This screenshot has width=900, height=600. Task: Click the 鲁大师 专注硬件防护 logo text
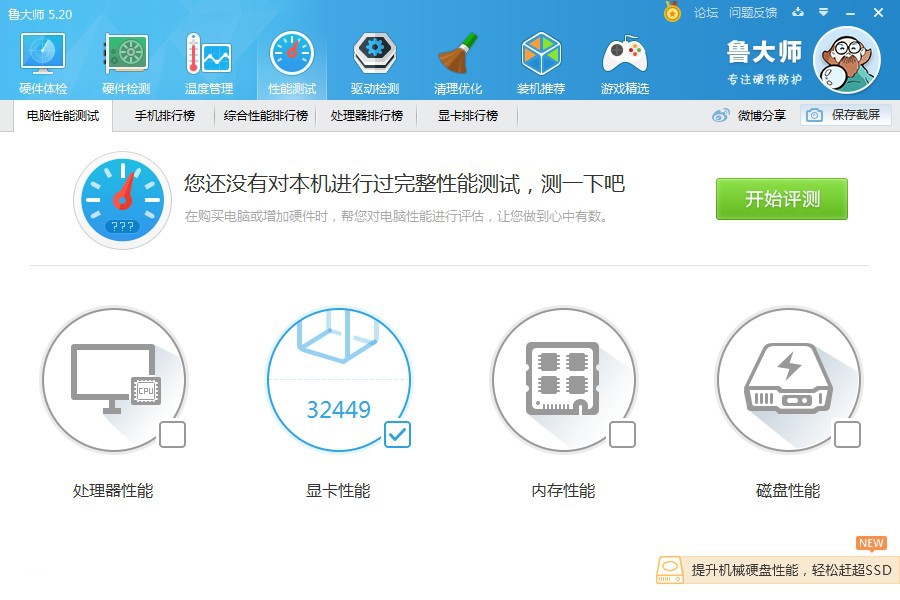[764, 63]
